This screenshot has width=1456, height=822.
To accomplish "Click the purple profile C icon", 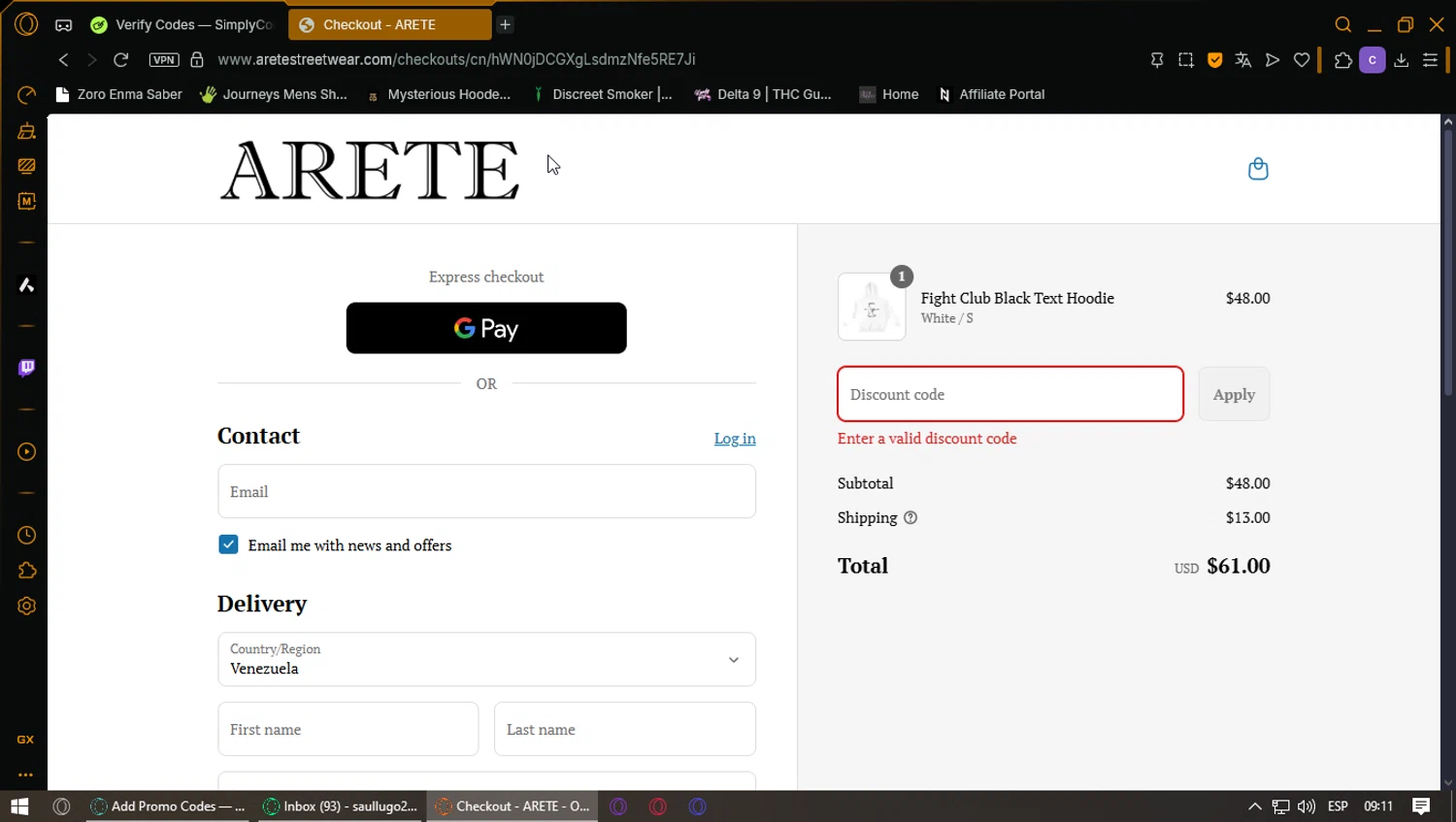I will point(1373,60).
